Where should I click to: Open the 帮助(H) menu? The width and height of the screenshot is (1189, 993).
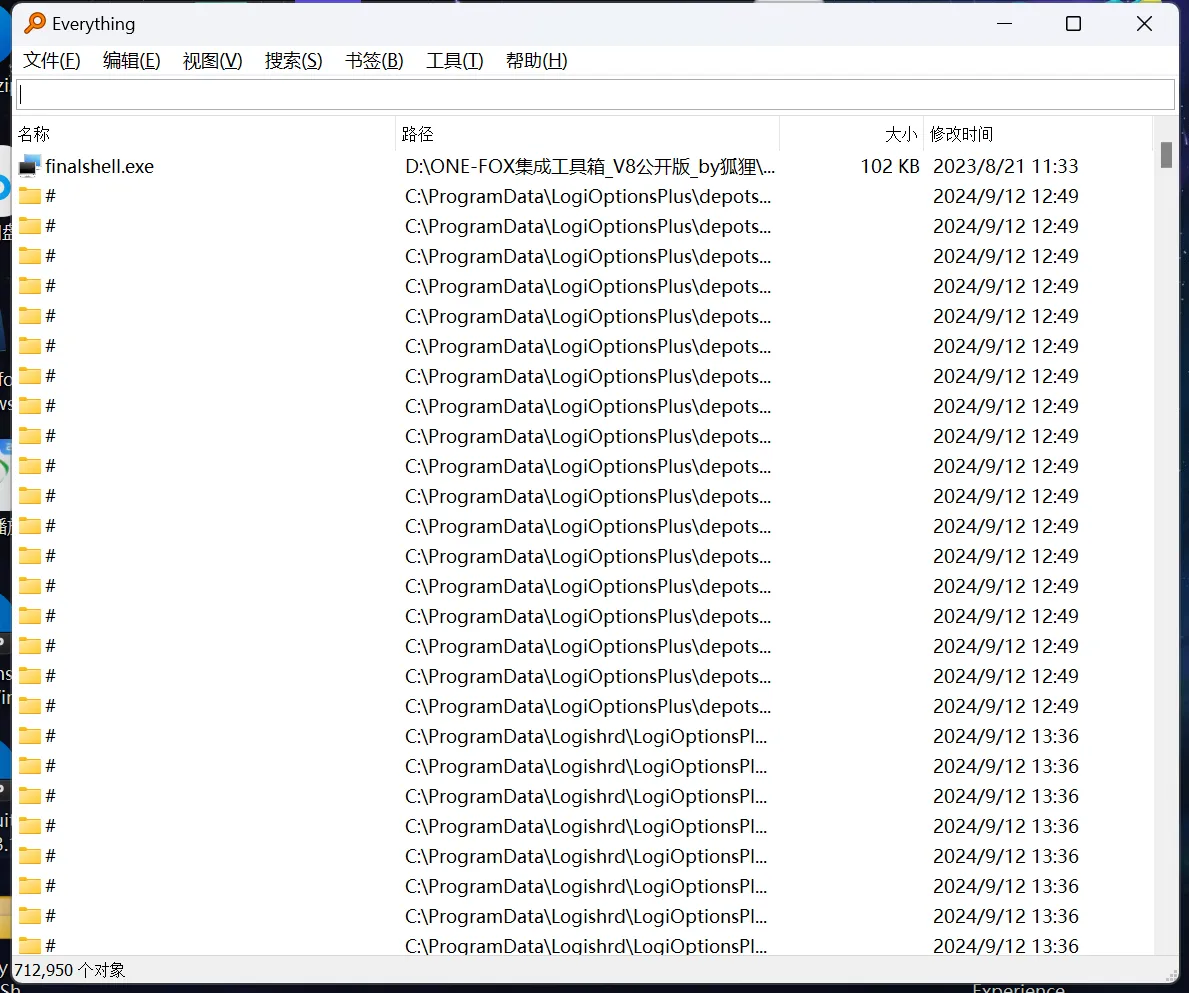click(x=536, y=61)
